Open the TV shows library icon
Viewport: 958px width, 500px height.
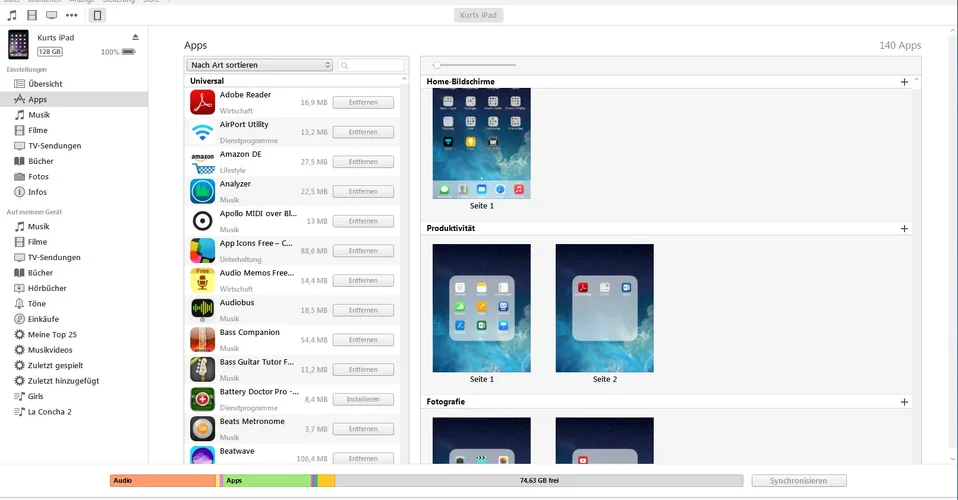[x=51, y=16]
